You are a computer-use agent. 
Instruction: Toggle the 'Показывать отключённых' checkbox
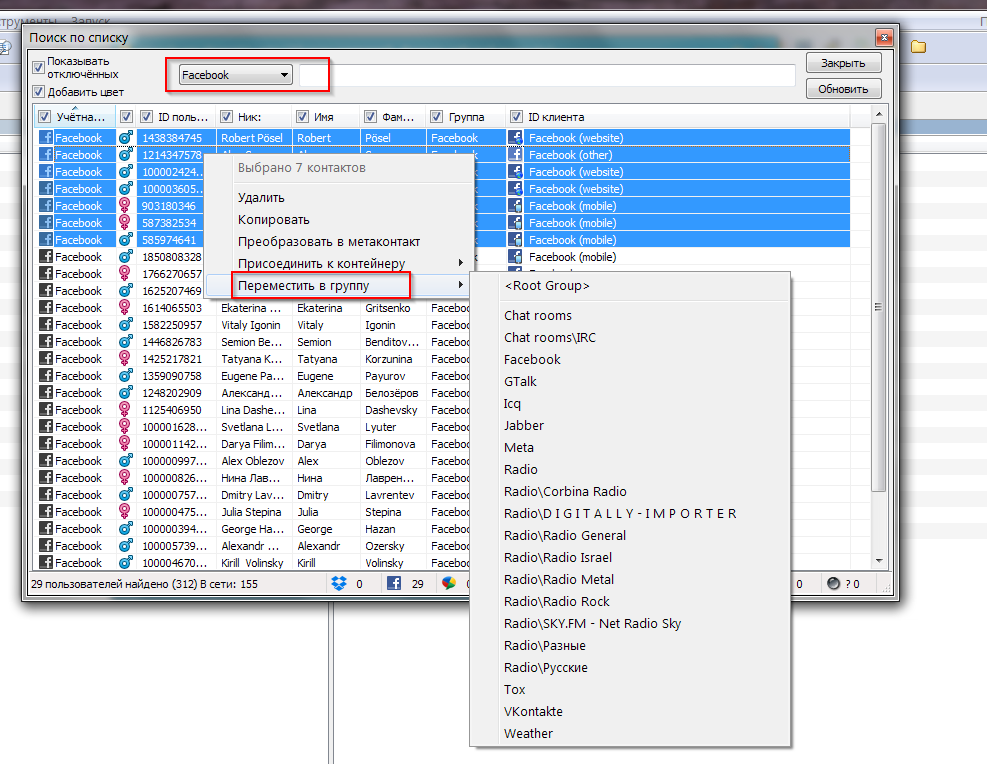point(38,67)
